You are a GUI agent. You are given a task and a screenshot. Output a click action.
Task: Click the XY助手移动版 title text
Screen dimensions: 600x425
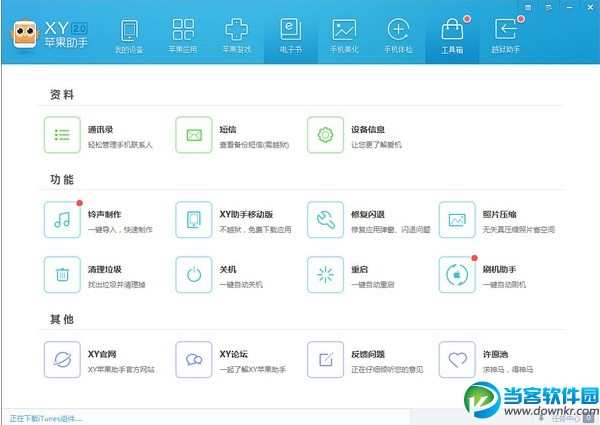tap(246, 215)
